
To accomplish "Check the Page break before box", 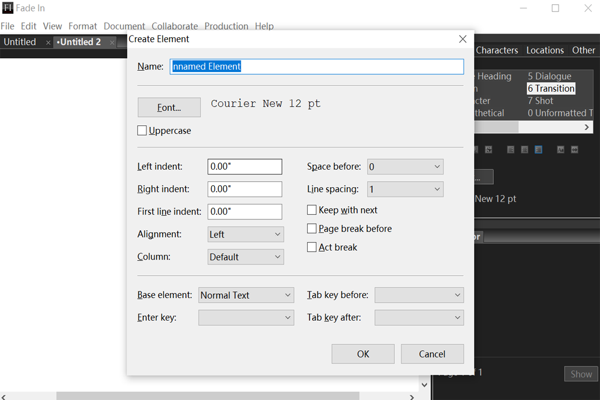I will (x=312, y=229).
